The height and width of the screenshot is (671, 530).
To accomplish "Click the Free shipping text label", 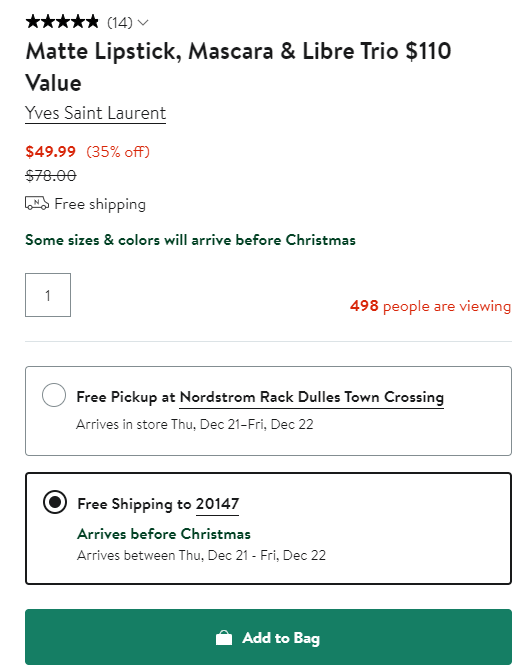I will 100,204.
